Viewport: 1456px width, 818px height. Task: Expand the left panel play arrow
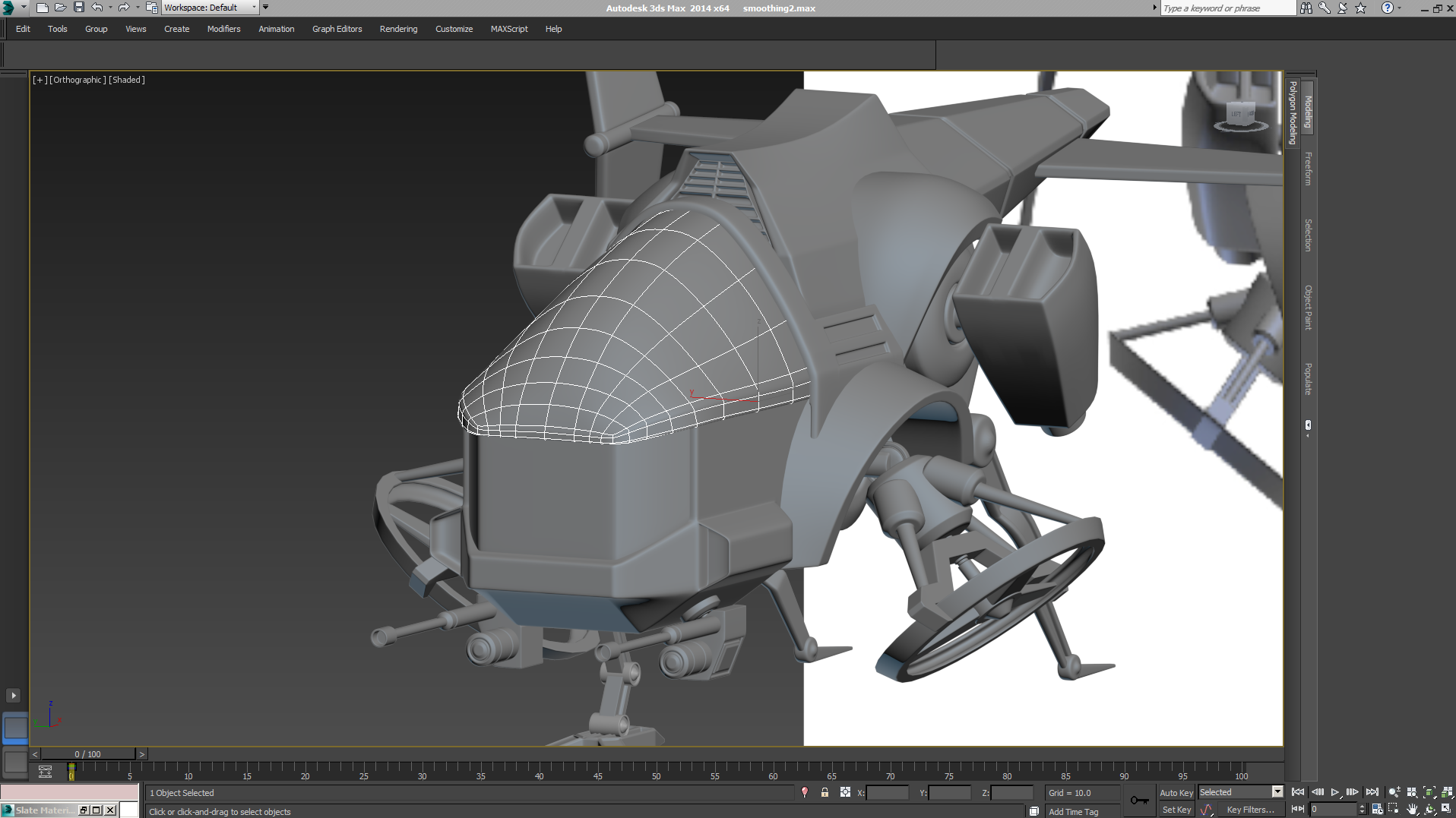(13, 695)
